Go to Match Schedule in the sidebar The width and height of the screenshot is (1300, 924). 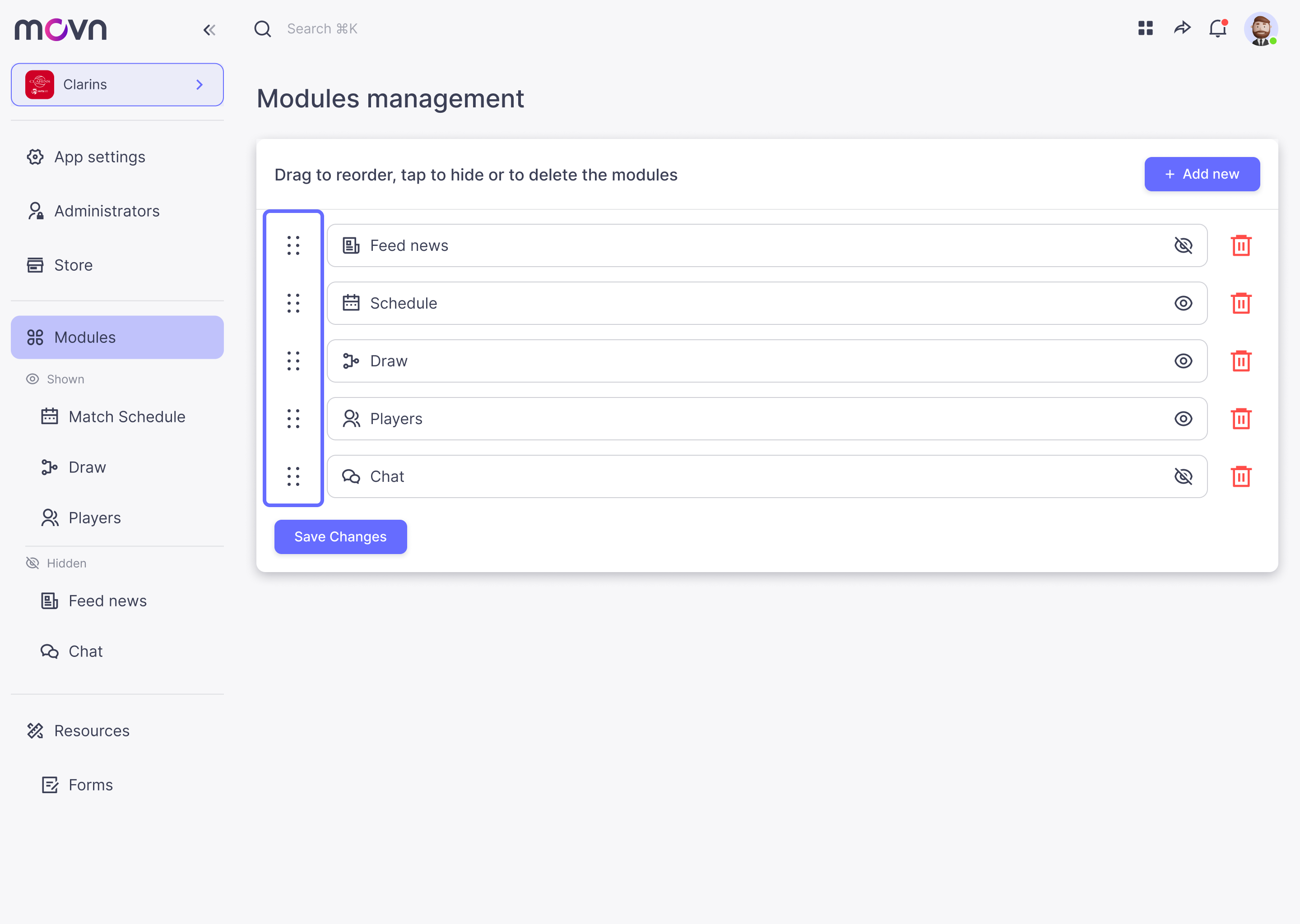pyautogui.click(x=126, y=417)
